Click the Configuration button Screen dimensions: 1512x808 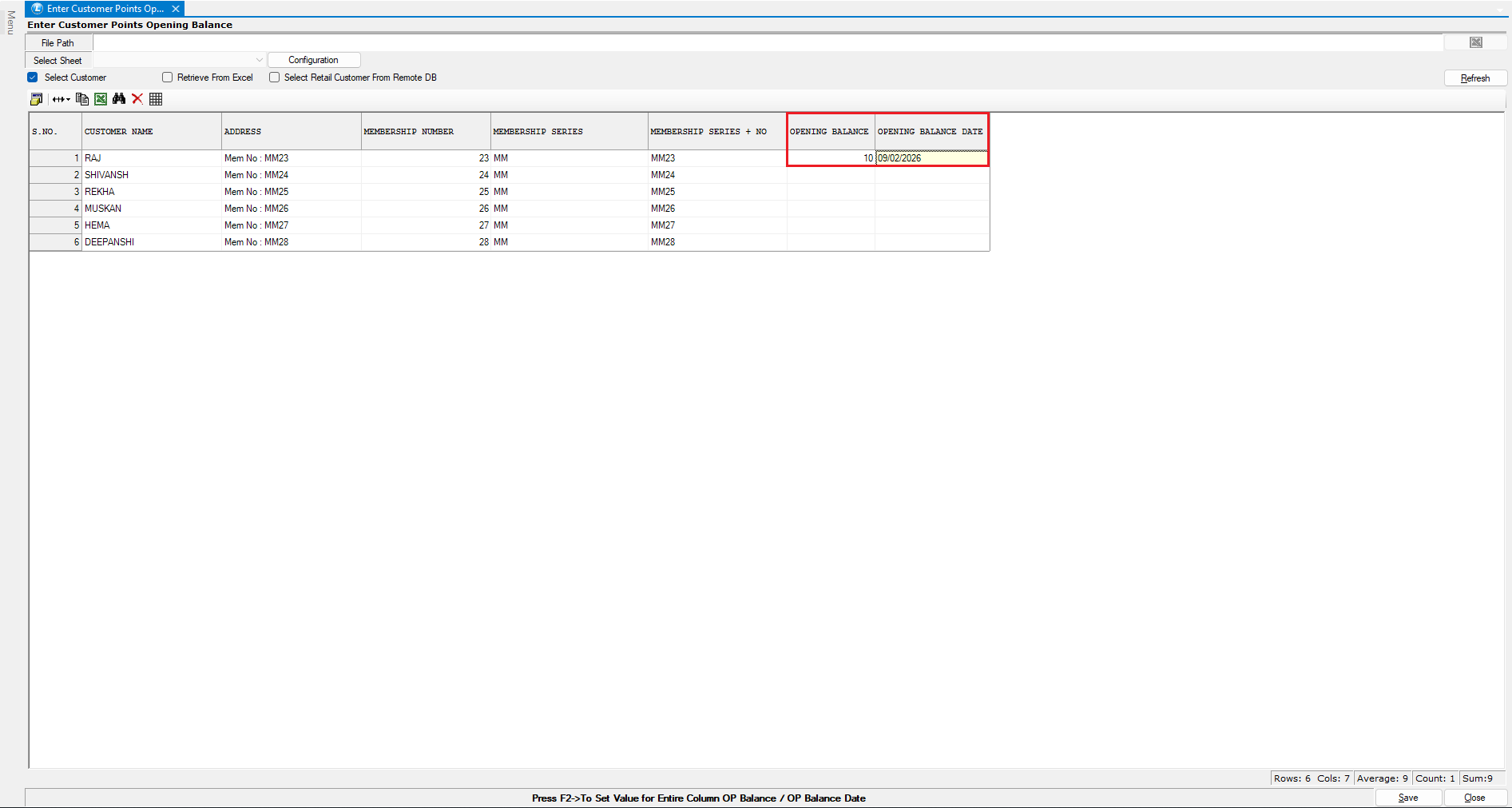[313, 60]
